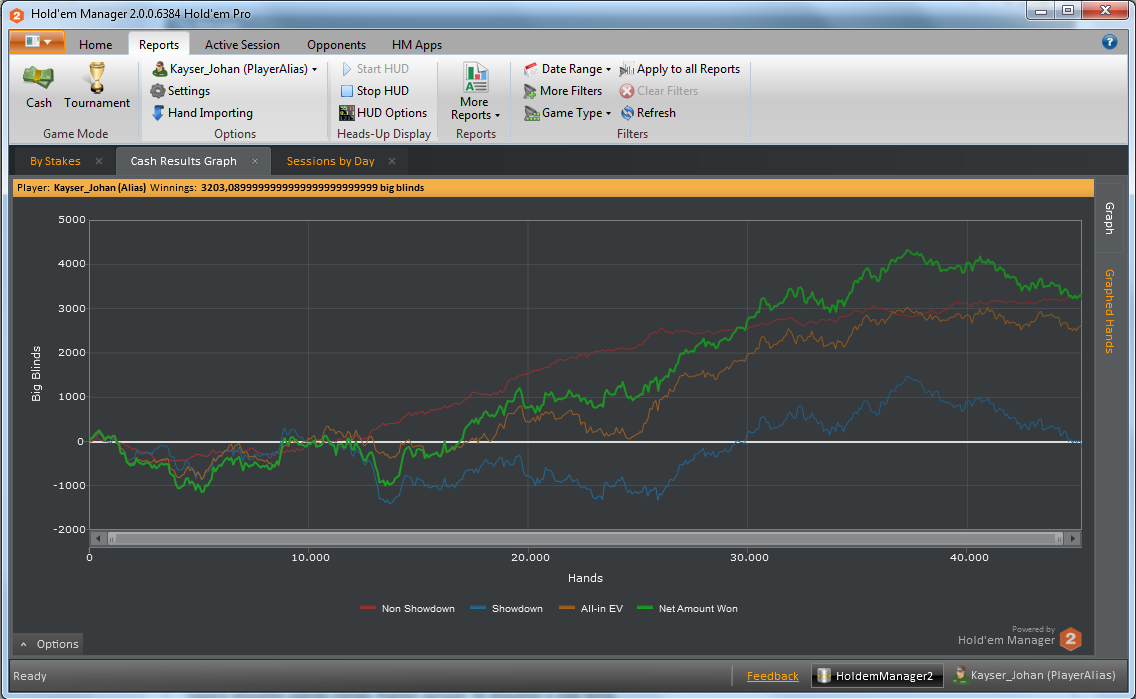The height and width of the screenshot is (699, 1136).
Task: Click Apply to all Reports
Action: coord(680,69)
